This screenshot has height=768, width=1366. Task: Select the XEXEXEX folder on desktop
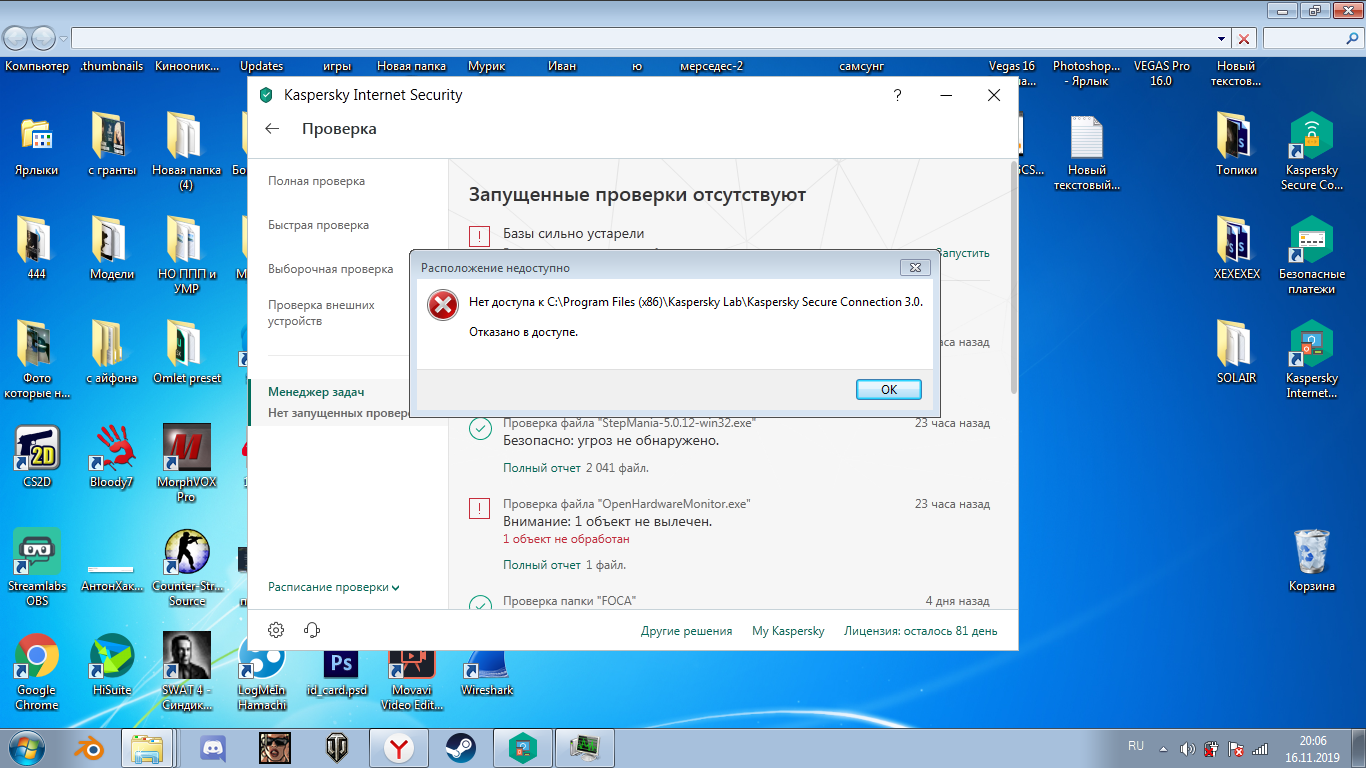tap(1237, 249)
